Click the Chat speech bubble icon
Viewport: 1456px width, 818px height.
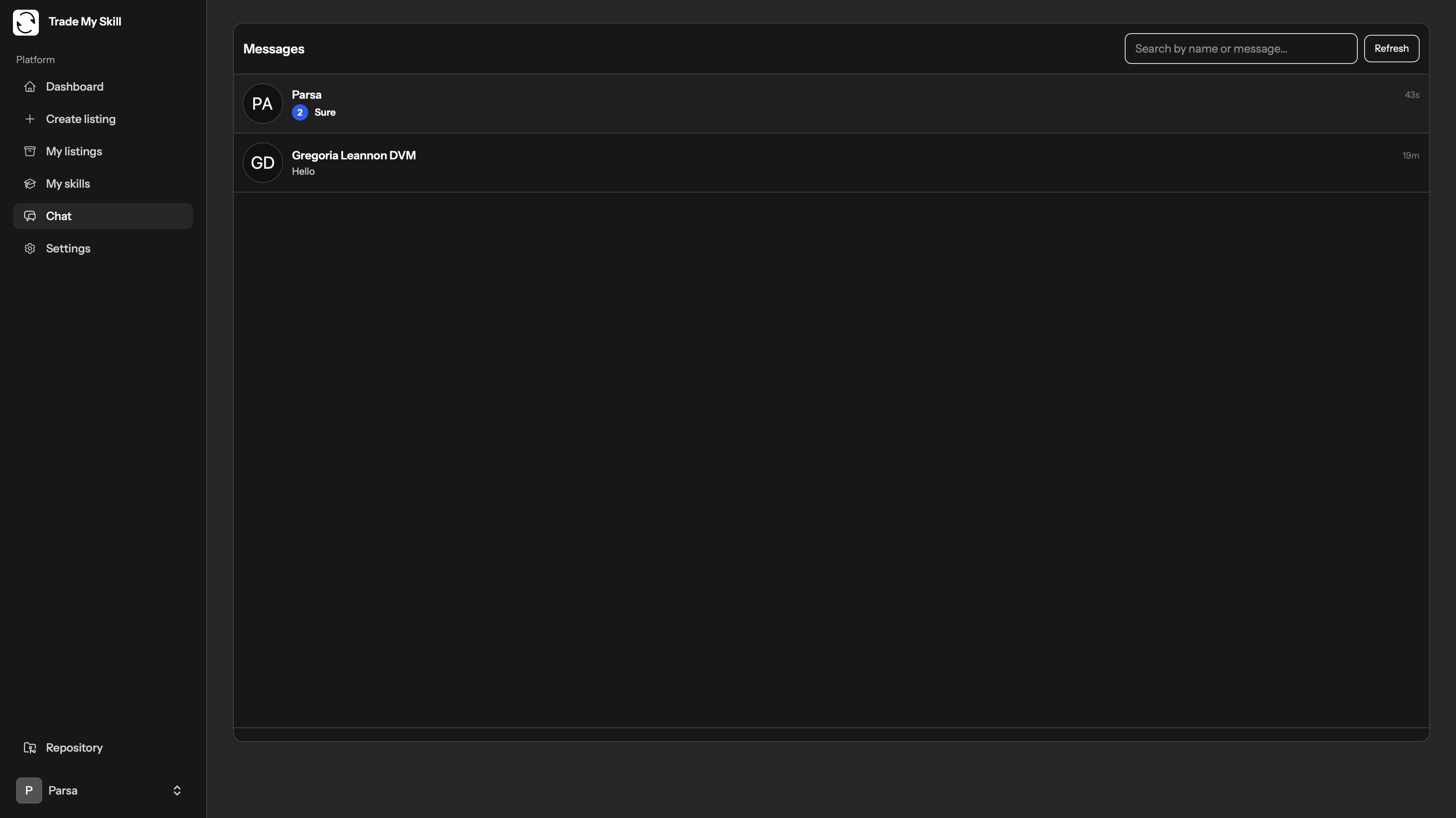click(30, 216)
